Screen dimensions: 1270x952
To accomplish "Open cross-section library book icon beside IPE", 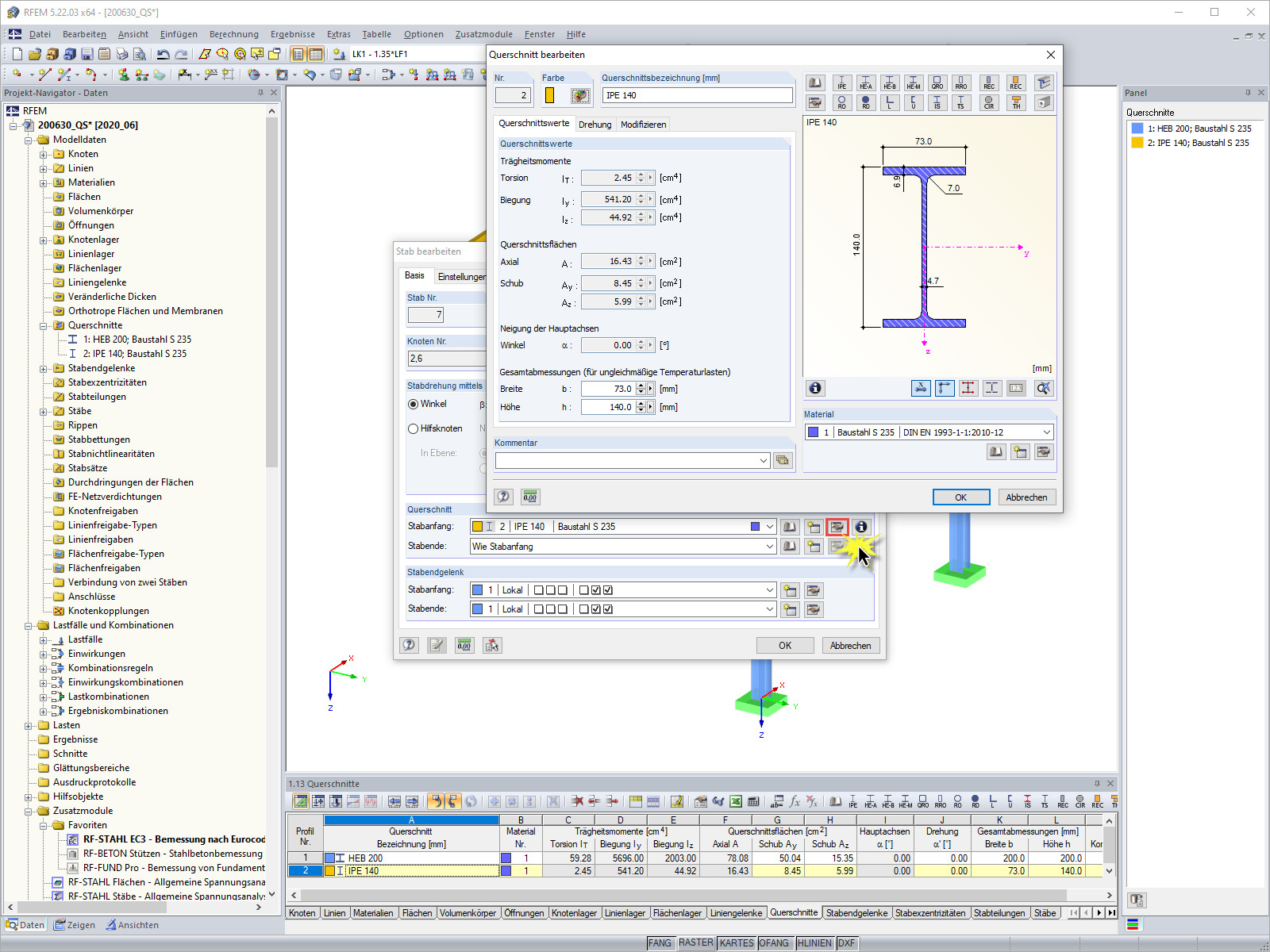I will click(815, 83).
